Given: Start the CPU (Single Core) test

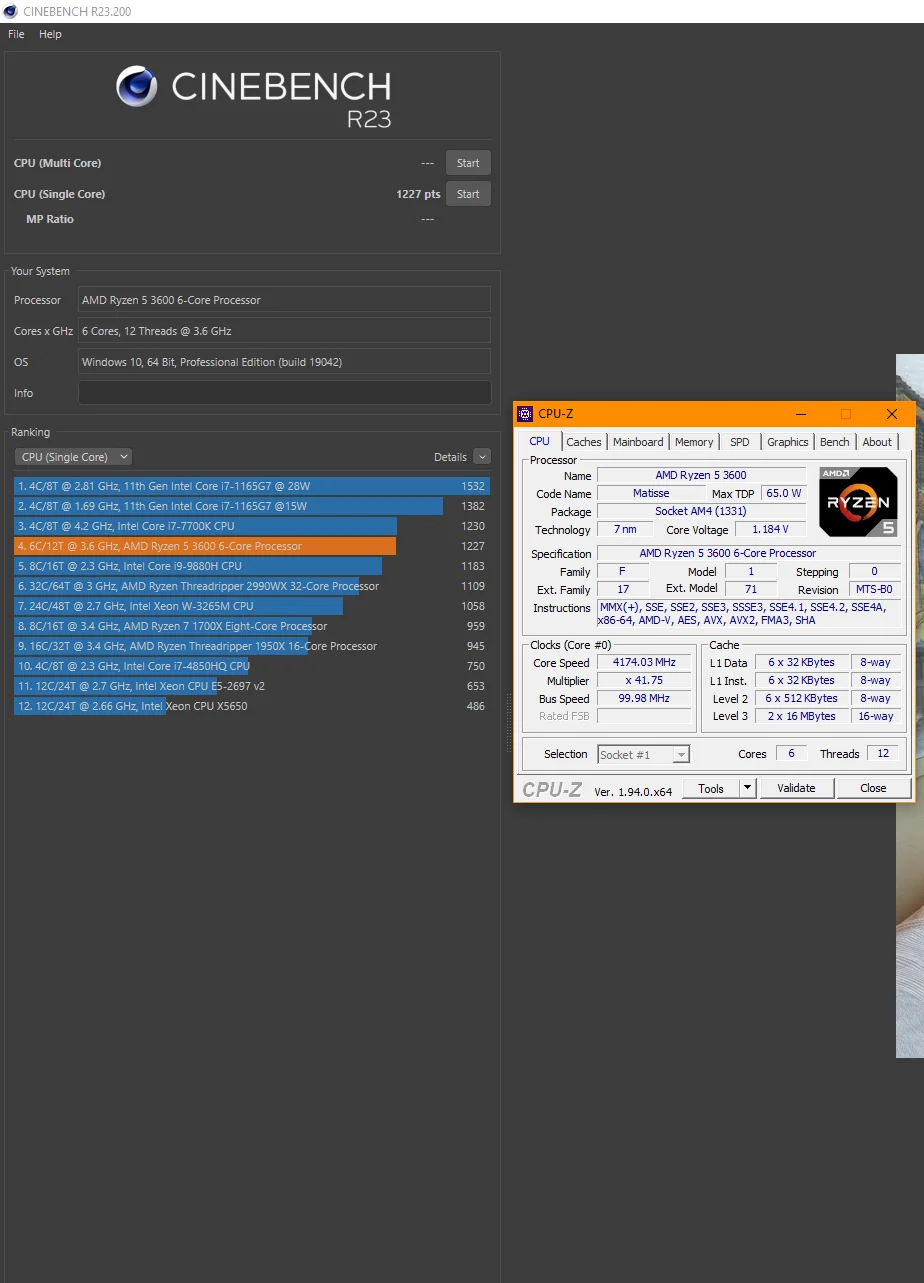Looking at the screenshot, I should point(468,194).
